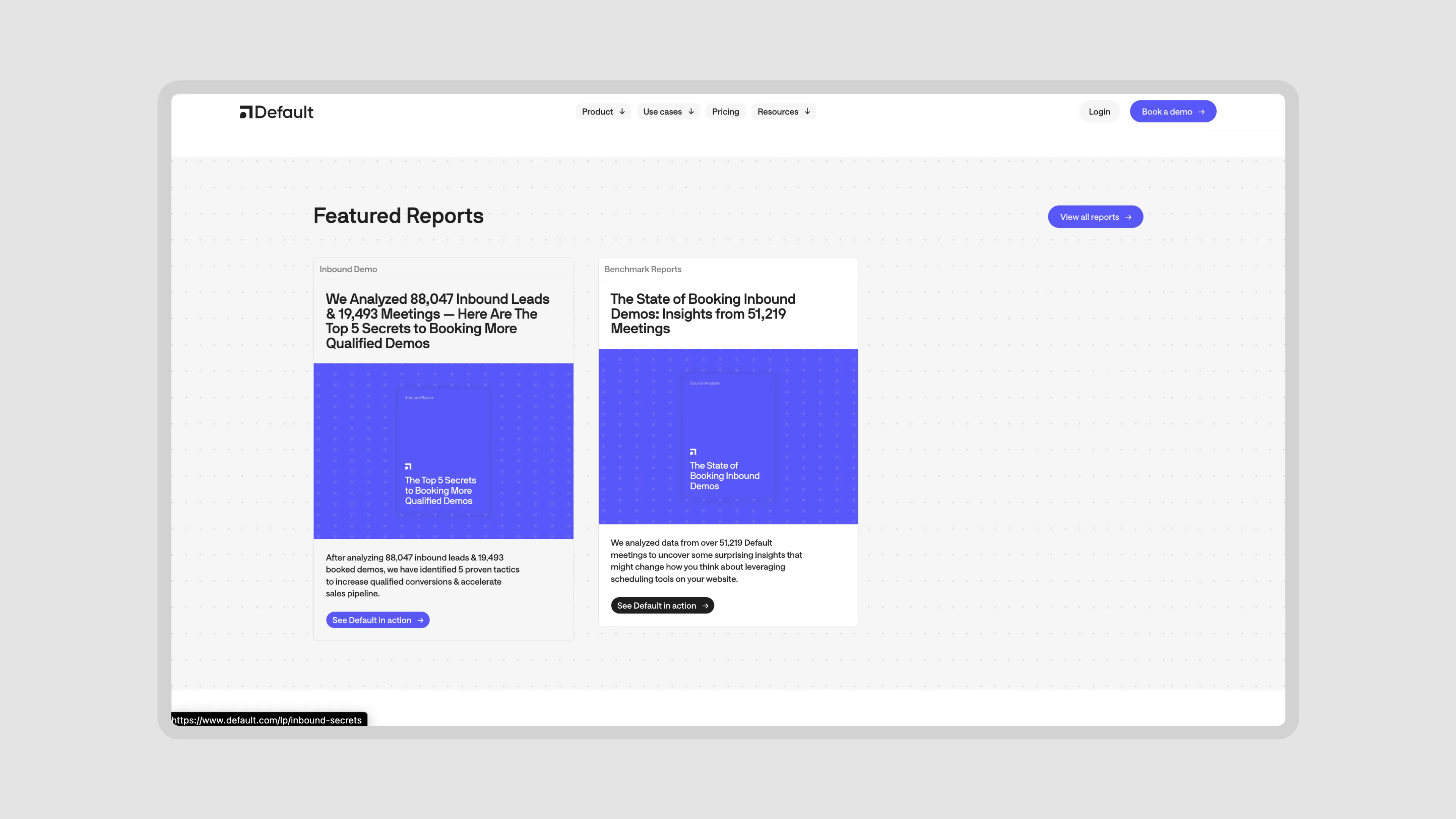The height and width of the screenshot is (819, 1456).
Task: Click small Default logo on Top 5 Secrets cover
Action: pos(408,466)
